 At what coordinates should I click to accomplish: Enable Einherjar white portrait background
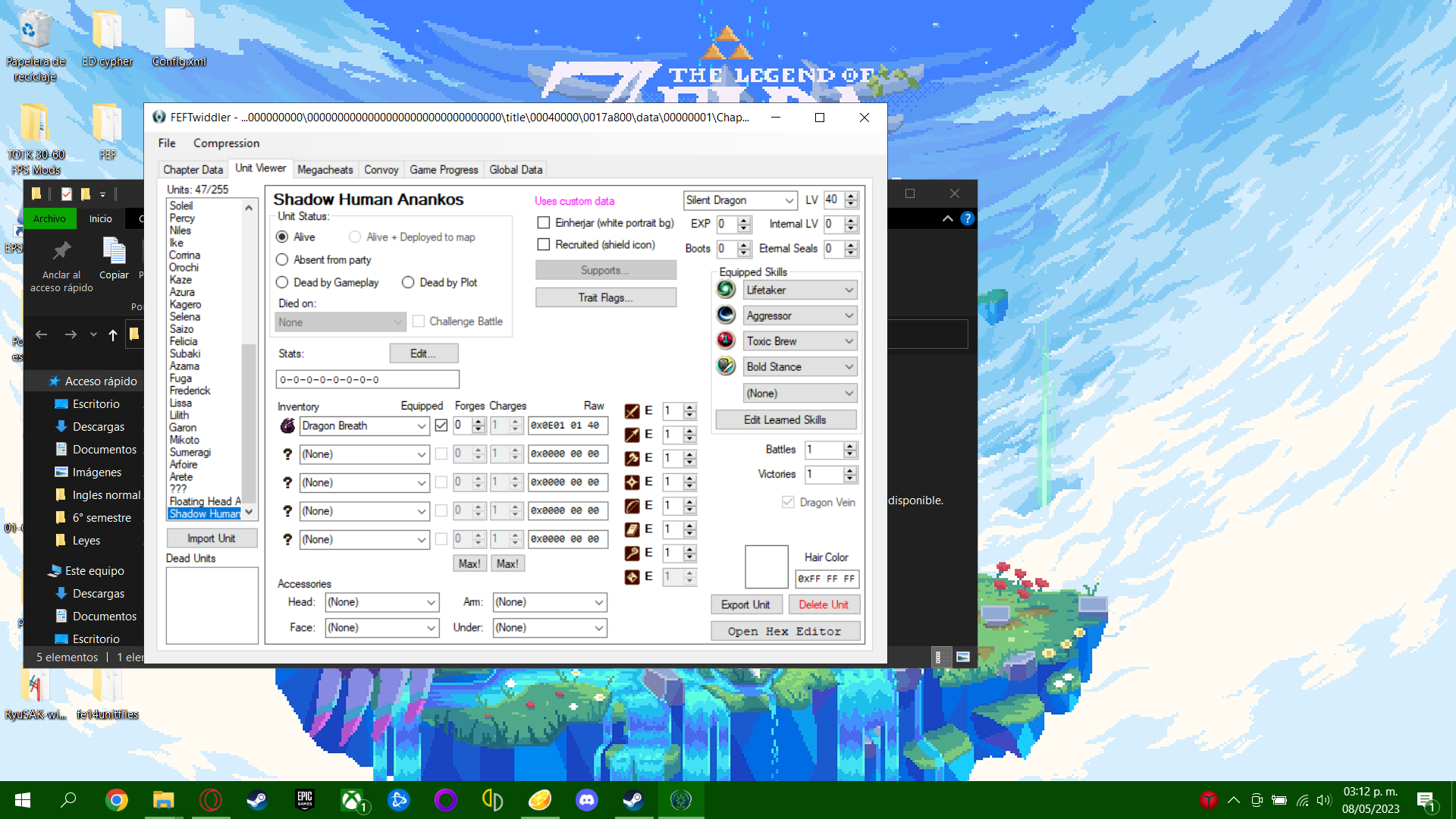(x=544, y=223)
